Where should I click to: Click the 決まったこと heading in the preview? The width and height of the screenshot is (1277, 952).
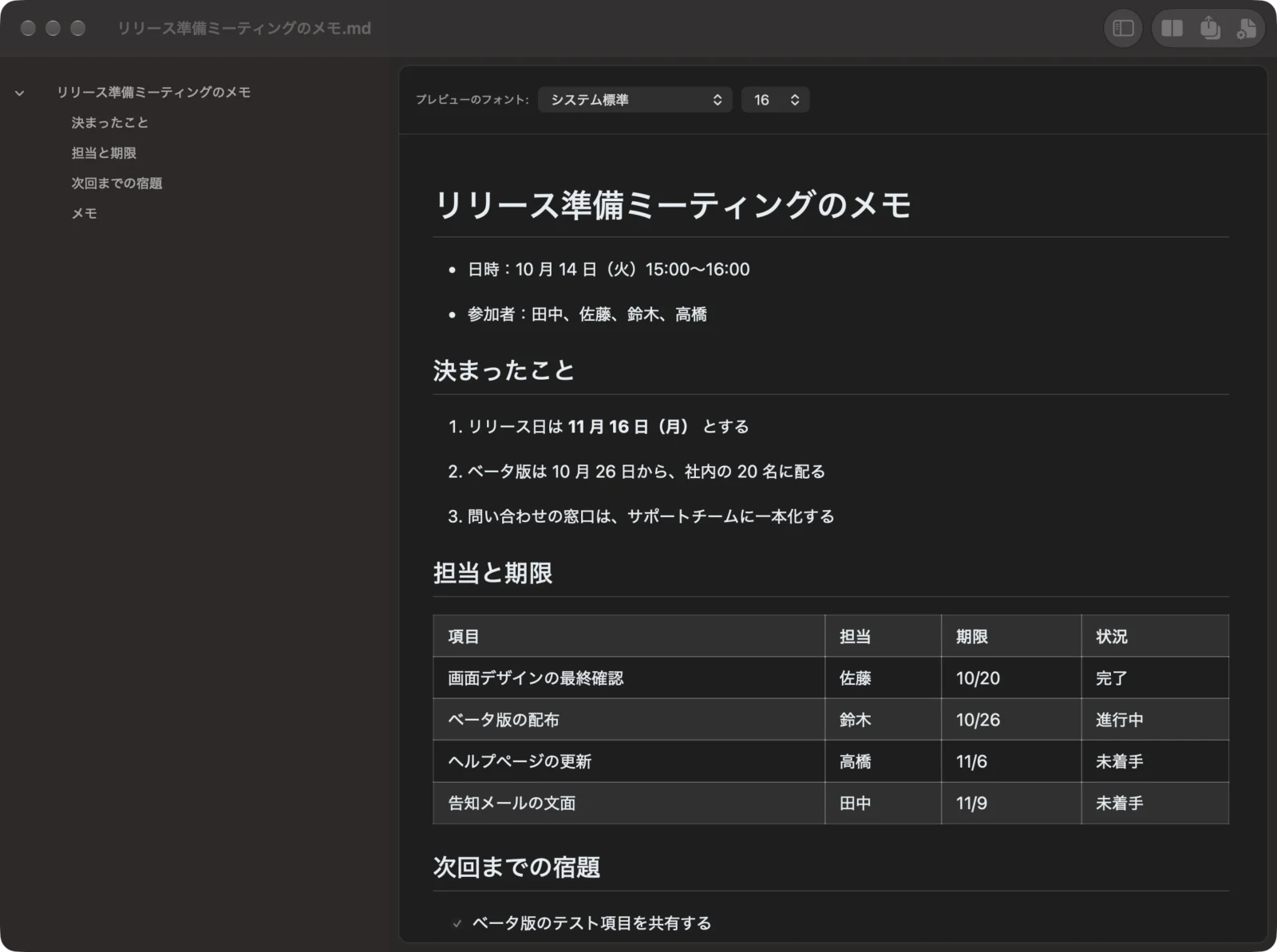click(x=504, y=370)
